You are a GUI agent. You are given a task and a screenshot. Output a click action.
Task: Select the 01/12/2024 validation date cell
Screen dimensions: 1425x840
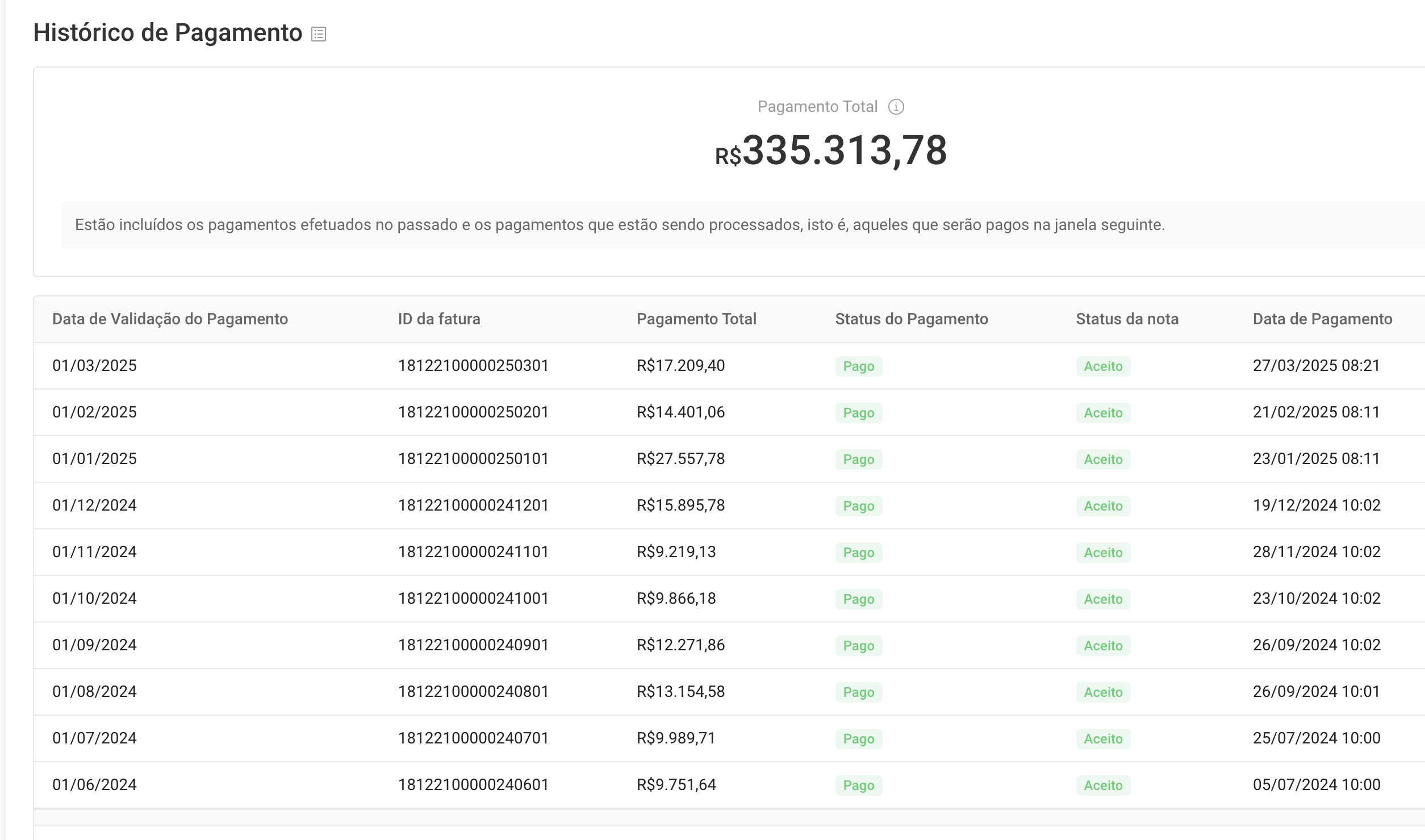94,505
